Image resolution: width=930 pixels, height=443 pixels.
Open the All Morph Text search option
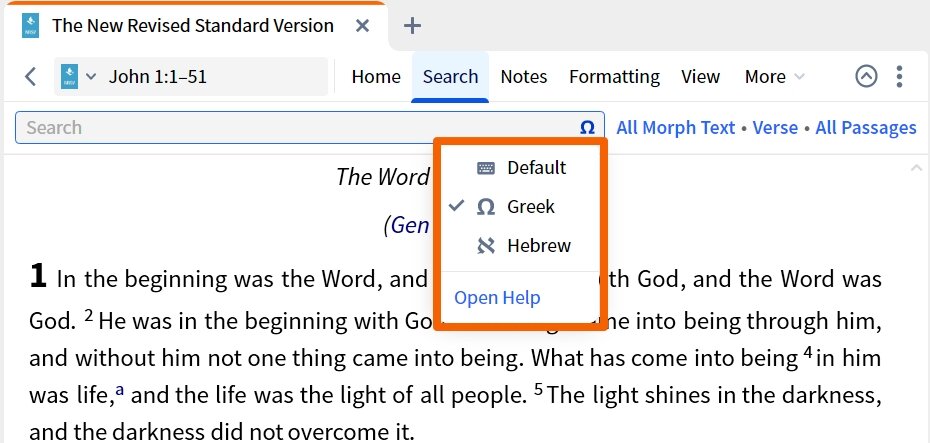[x=676, y=128]
